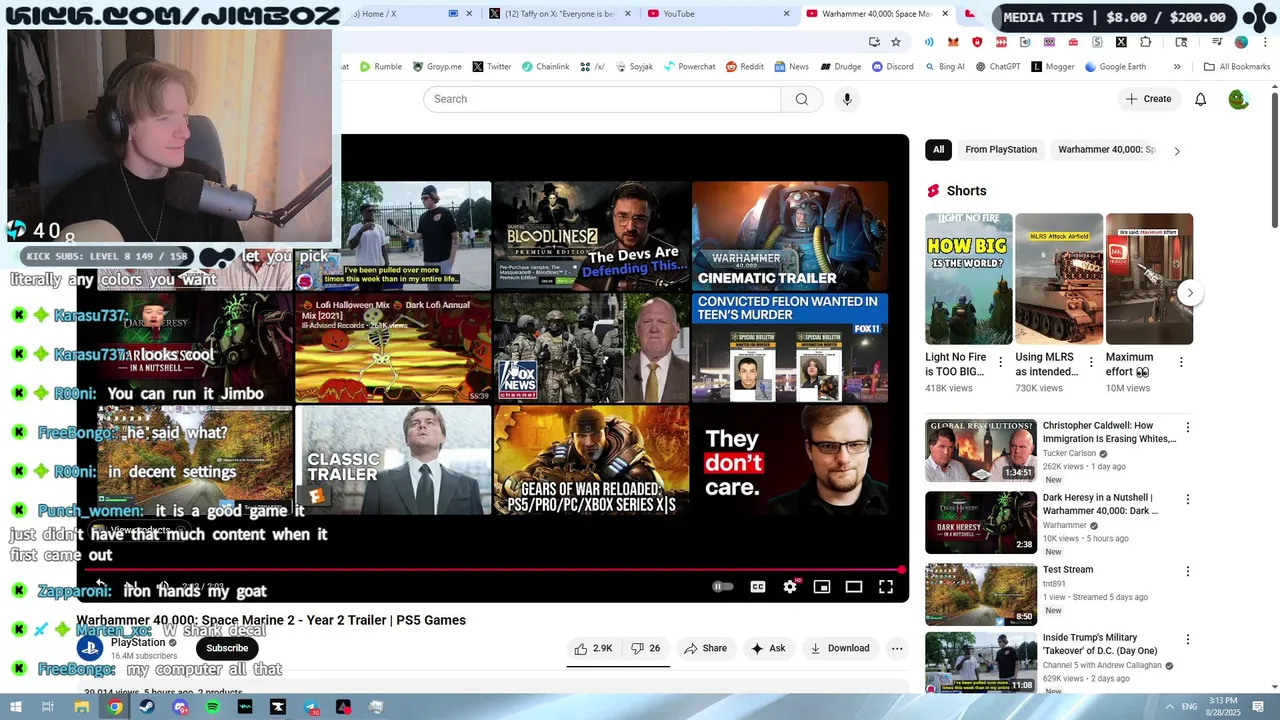Open the Chrome extensions puzzle icon
This screenshot has height=720, width=1280.
pos(1146,42)
